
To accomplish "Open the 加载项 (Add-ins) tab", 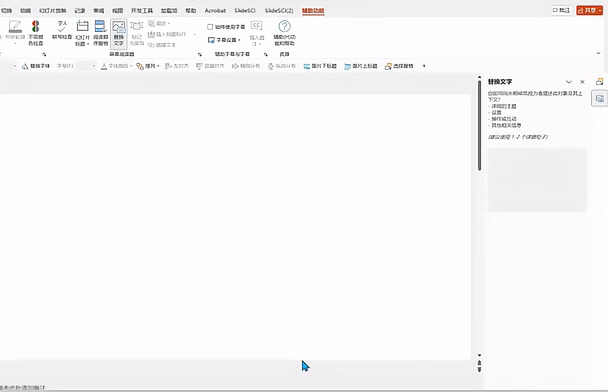I will 169,10.
